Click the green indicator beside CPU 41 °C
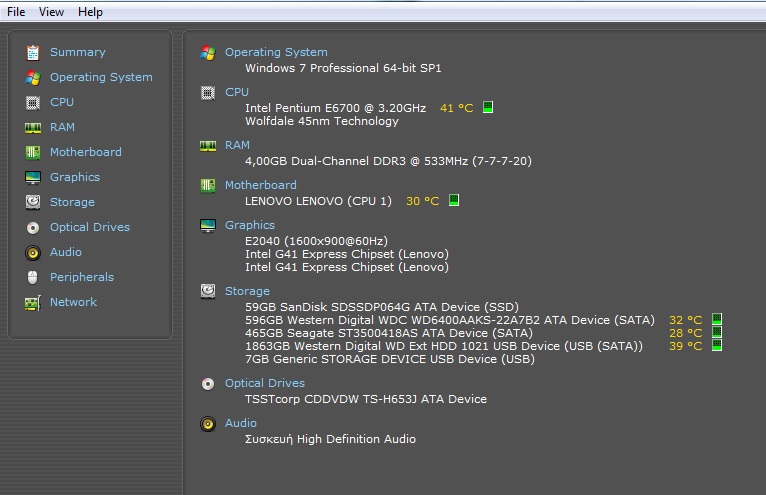The width and height of the screenshot is (766, 495). pos(488,107)
